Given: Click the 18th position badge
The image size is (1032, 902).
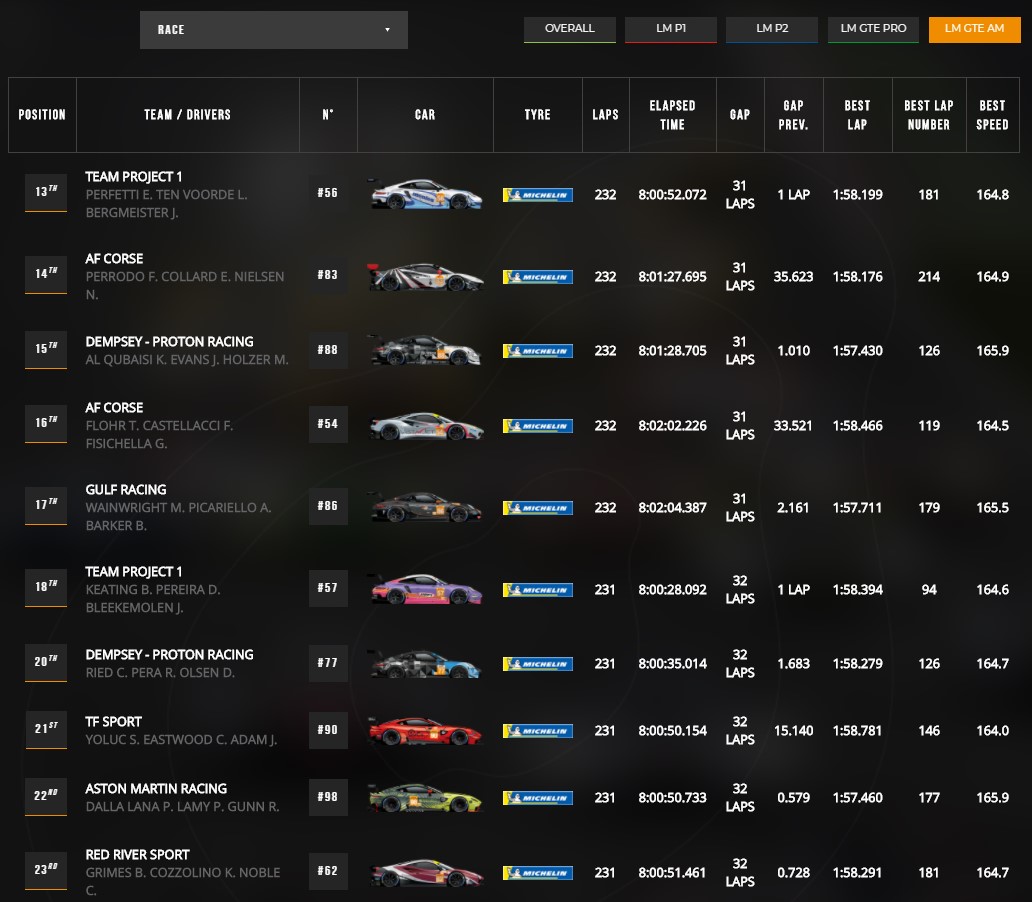Looking at the screenshot, I should pyautogui.click(x=46, y=587).
